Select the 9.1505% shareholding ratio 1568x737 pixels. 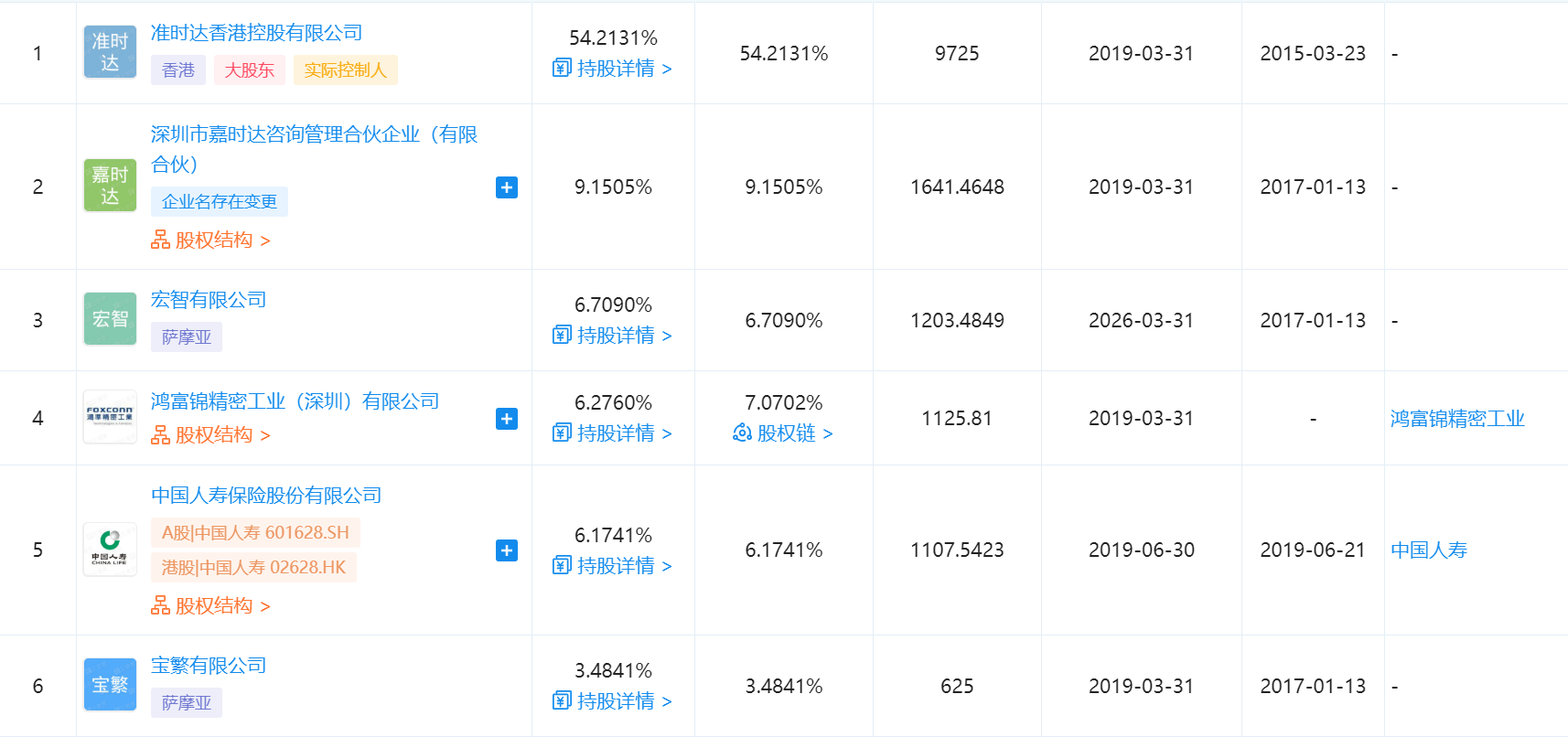click(613, 187)
